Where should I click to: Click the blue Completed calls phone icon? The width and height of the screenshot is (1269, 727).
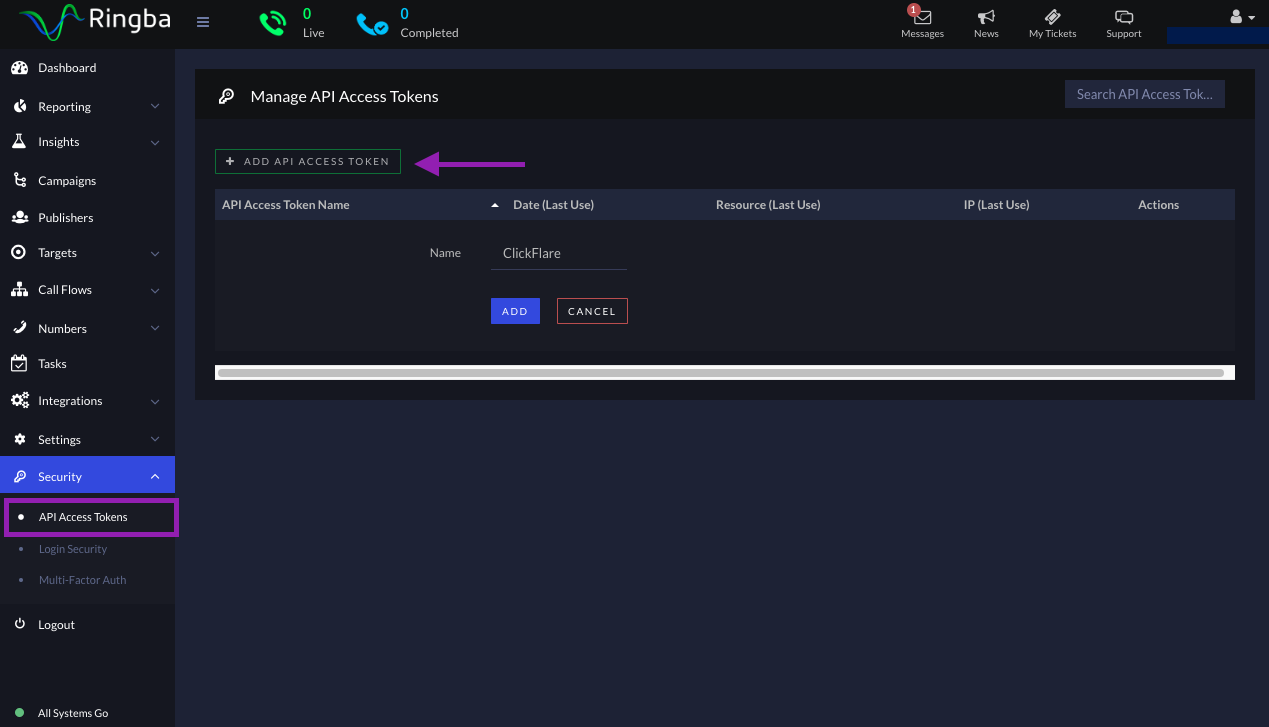pyautogui.click(x=373, y=24)
